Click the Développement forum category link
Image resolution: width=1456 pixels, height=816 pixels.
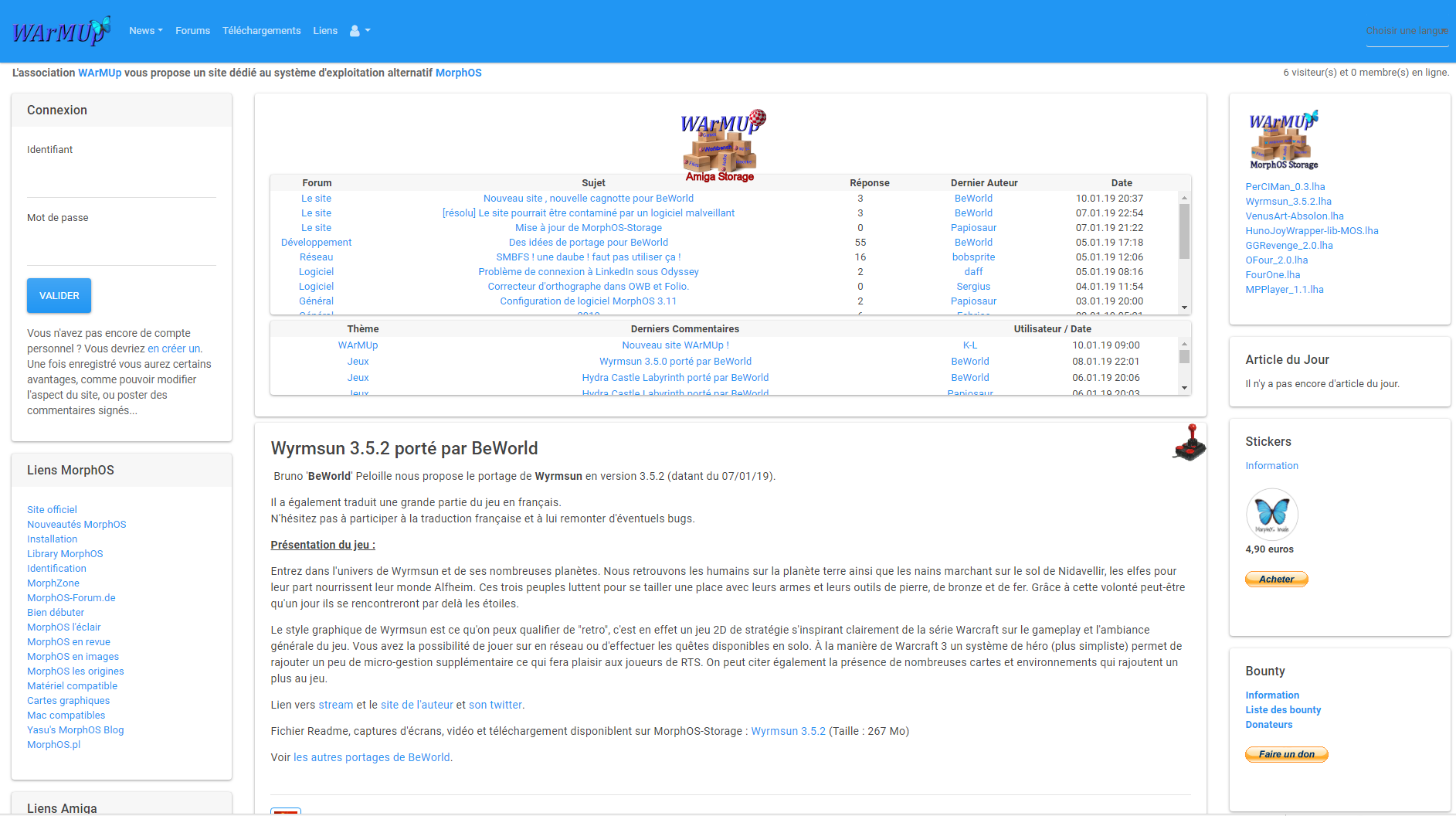(316, 243)
